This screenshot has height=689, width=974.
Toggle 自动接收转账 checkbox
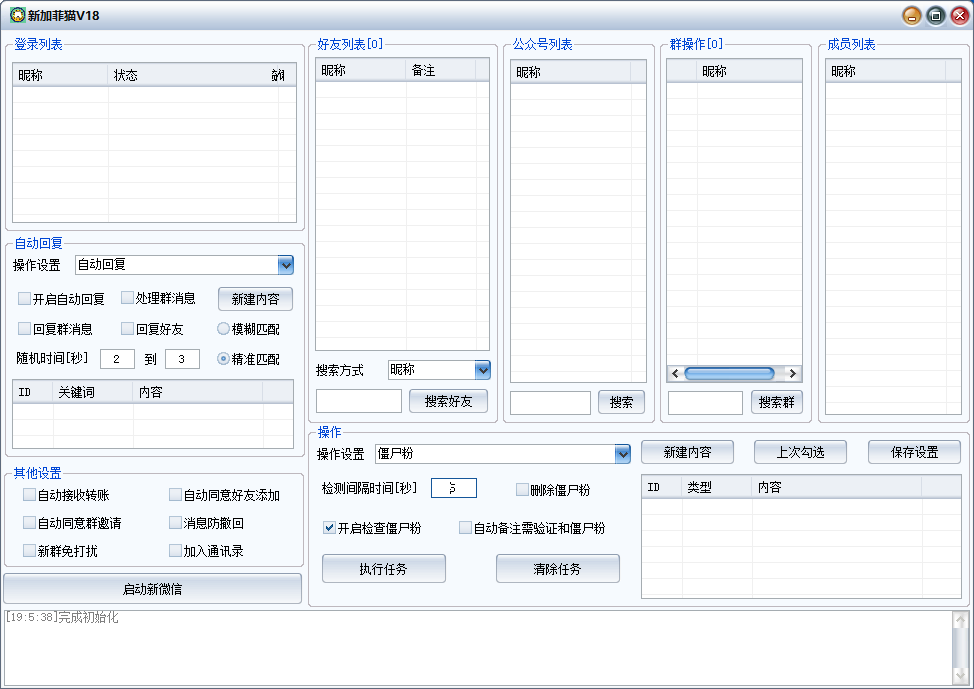tap(30, 495)
